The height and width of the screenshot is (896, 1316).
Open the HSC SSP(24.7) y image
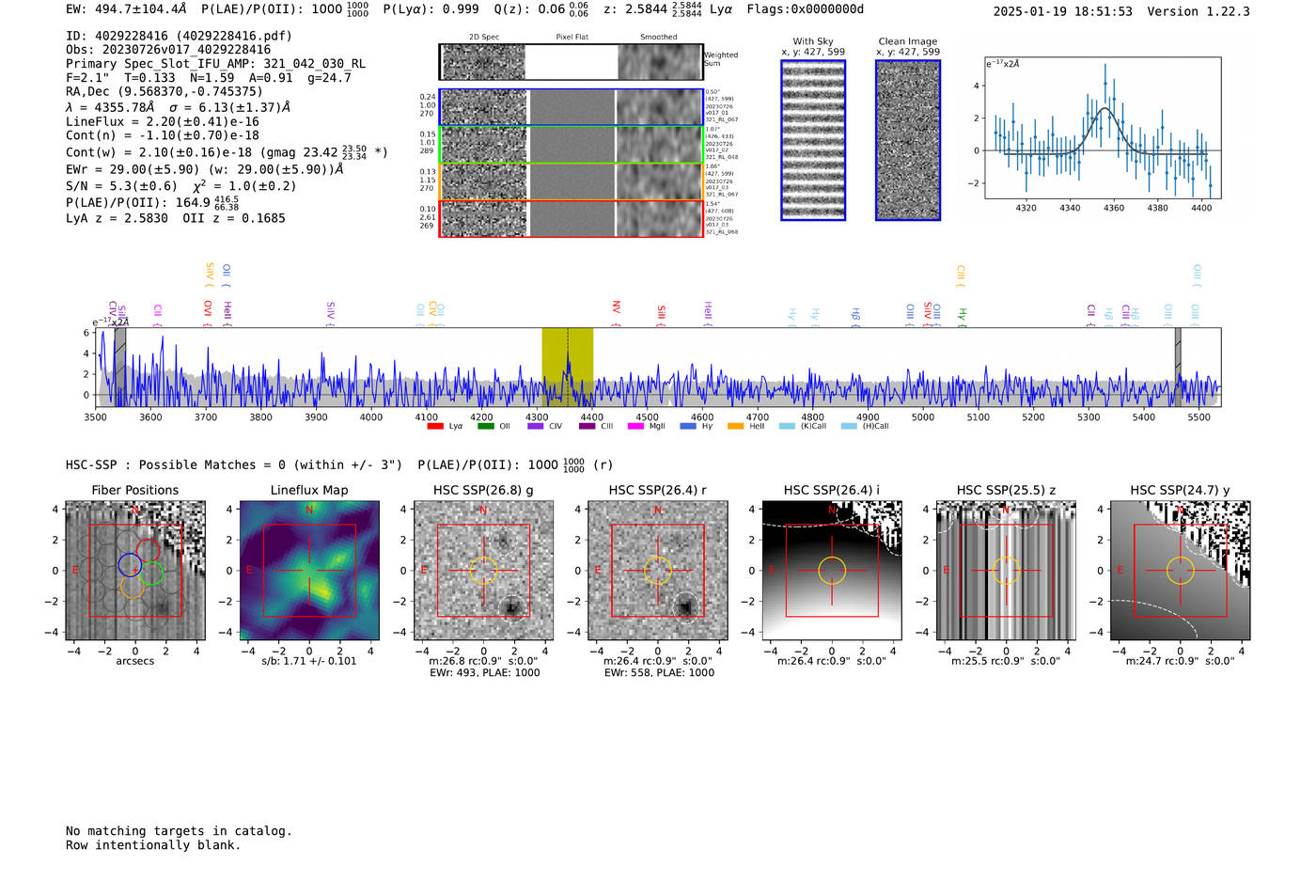click(1181, 571)
